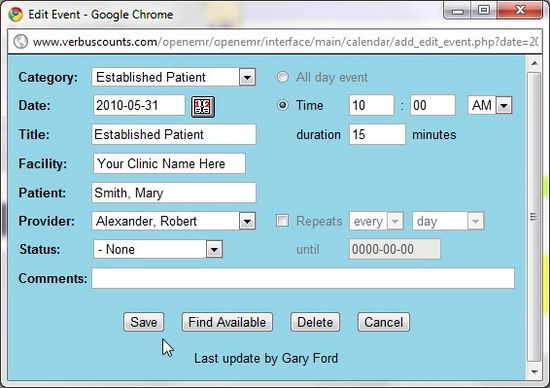Click the Save button
This screenshot has height=388, width=550.
[143, 322]
